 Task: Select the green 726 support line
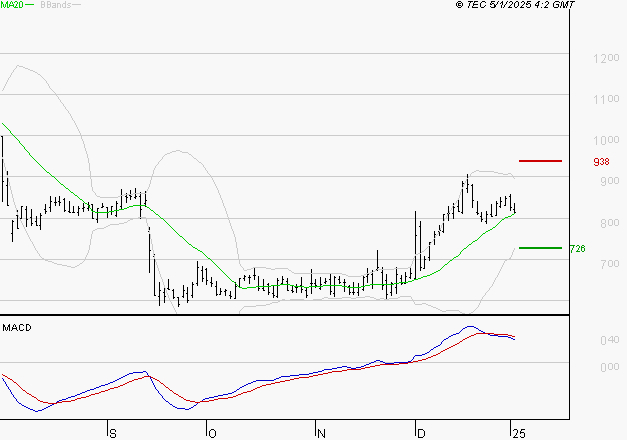pos(540,247)
